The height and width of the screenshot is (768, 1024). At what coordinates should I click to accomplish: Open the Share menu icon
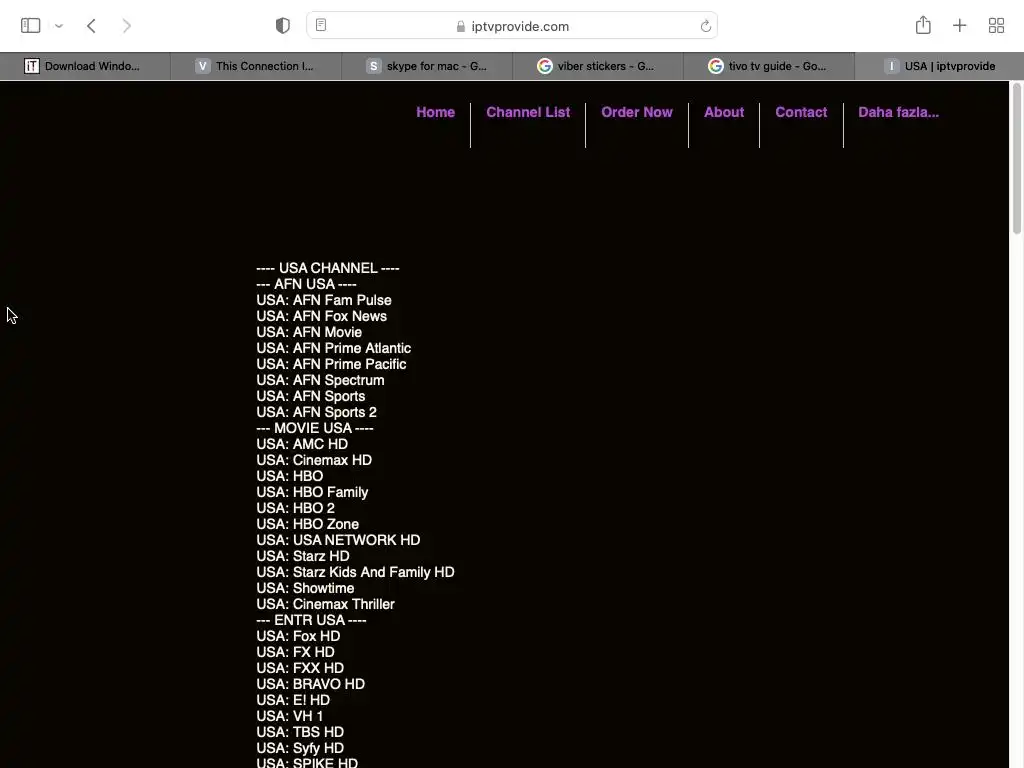923,25
